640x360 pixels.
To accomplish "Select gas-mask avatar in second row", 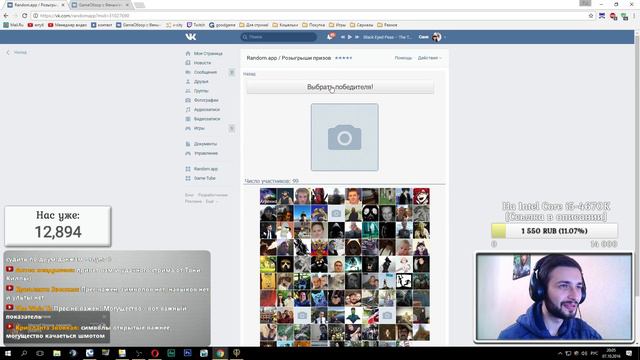I will [370, 213].
